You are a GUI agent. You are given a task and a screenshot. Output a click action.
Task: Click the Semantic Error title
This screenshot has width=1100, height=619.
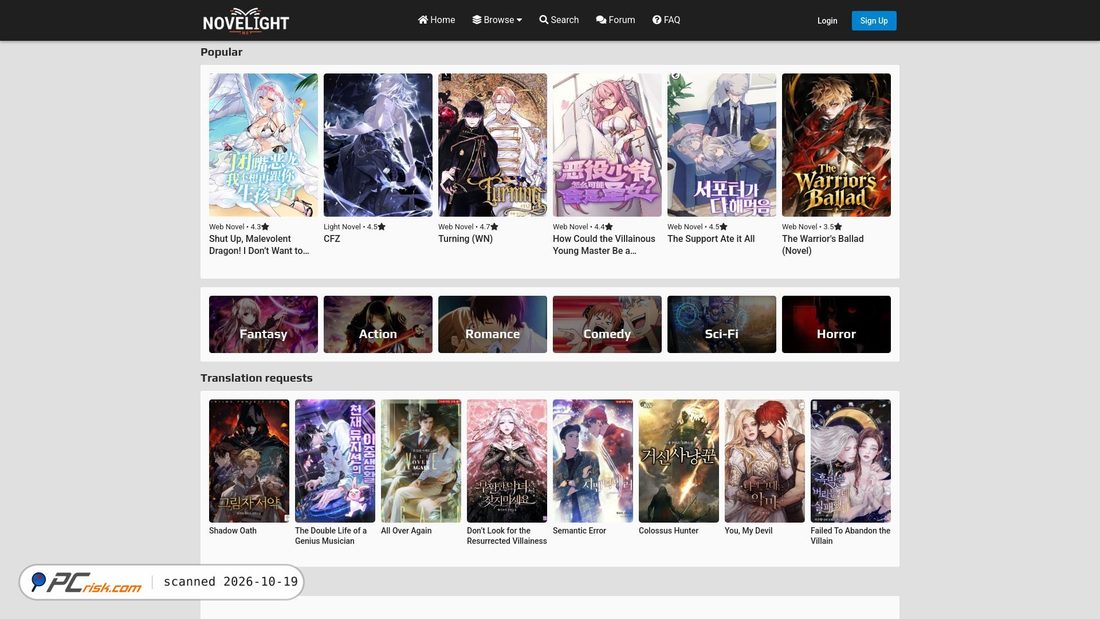coord(579,531)
